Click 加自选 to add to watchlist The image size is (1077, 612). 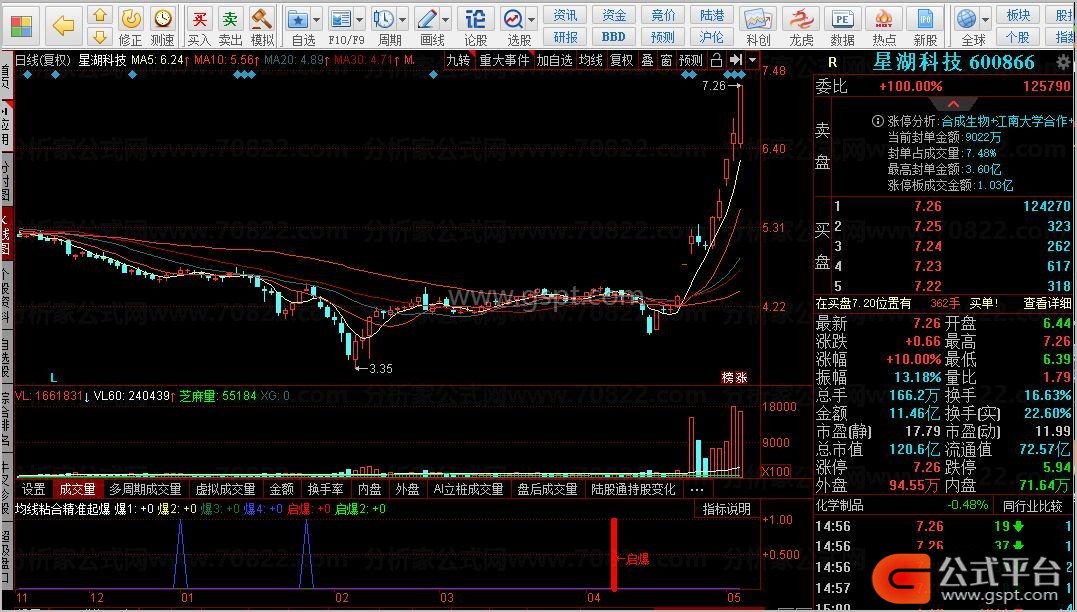tap(554, 60)
